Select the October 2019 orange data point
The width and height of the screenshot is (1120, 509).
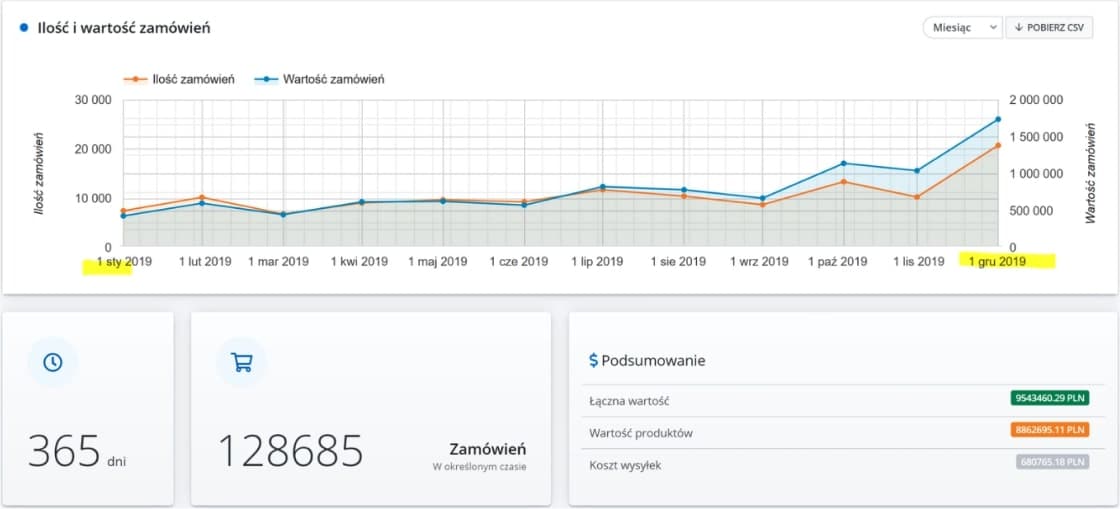pyautogui.click(x=844, y=181)
